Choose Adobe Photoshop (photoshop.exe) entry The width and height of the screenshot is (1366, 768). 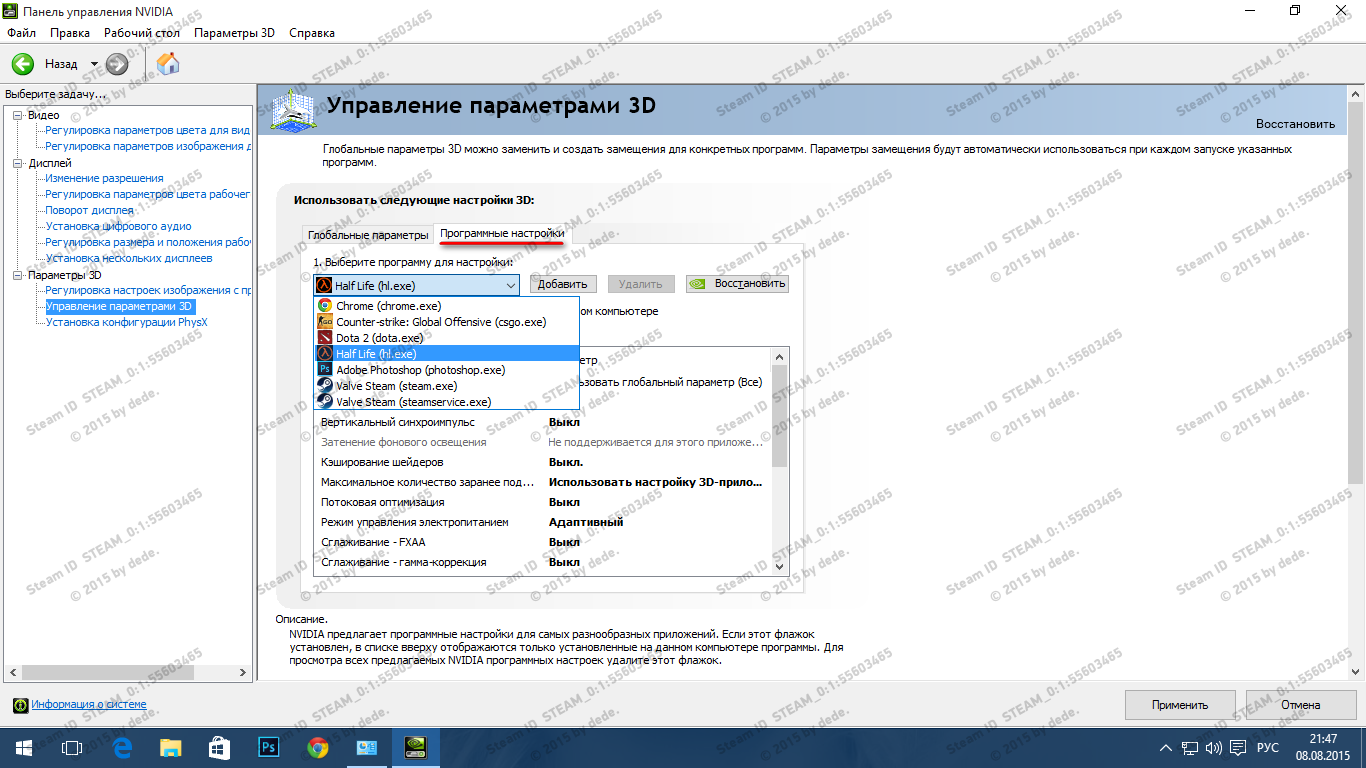(446, 370)
